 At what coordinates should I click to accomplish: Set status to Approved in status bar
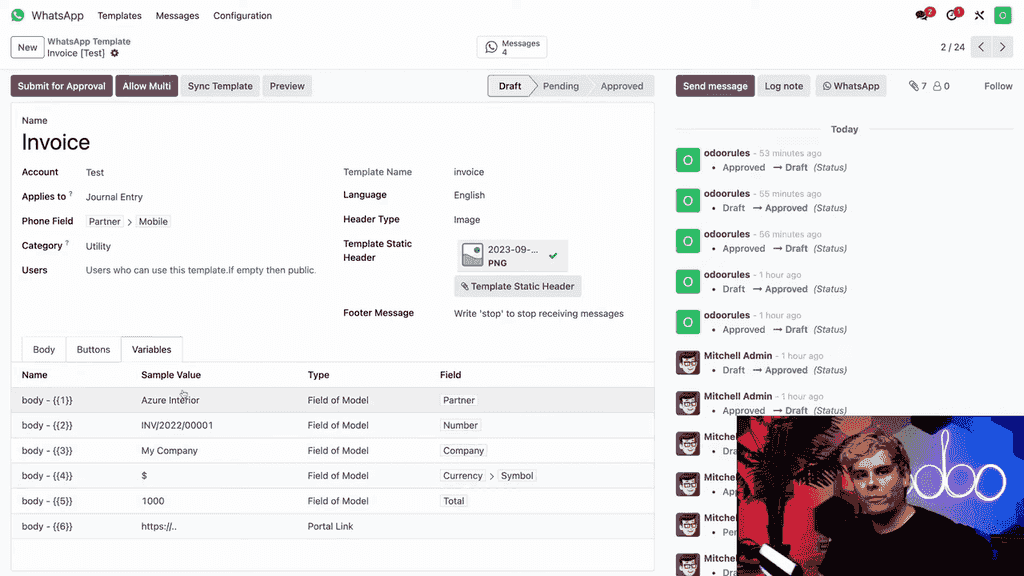coord(621,86)
